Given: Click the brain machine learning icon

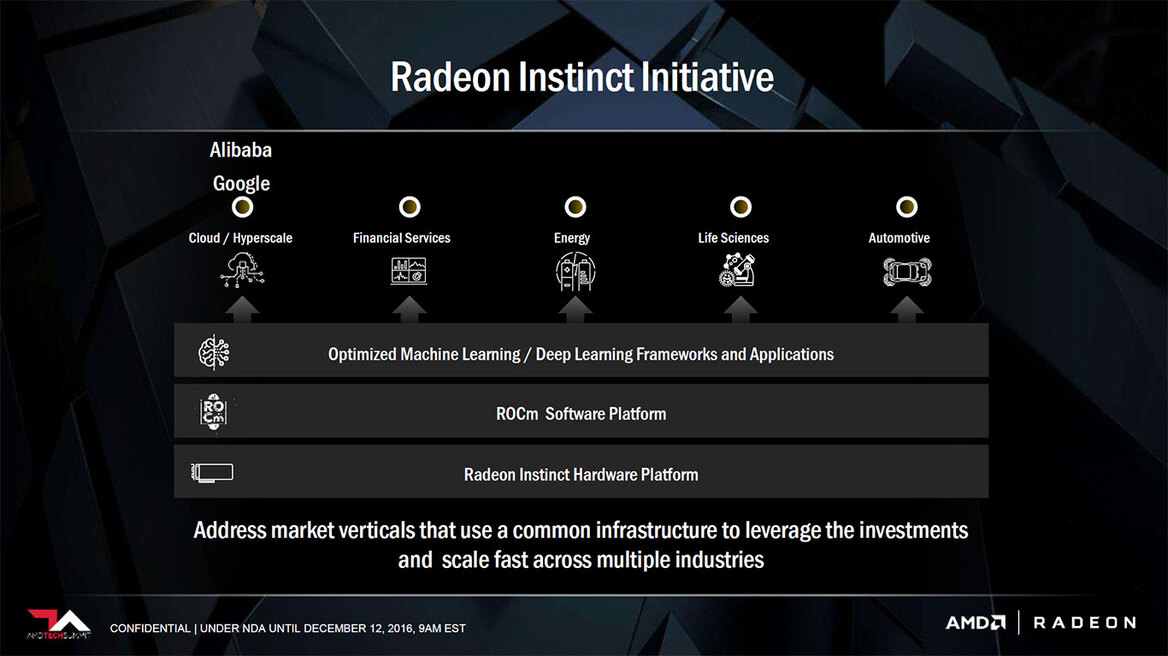Looking at the screenshot, I should point(214,352).
